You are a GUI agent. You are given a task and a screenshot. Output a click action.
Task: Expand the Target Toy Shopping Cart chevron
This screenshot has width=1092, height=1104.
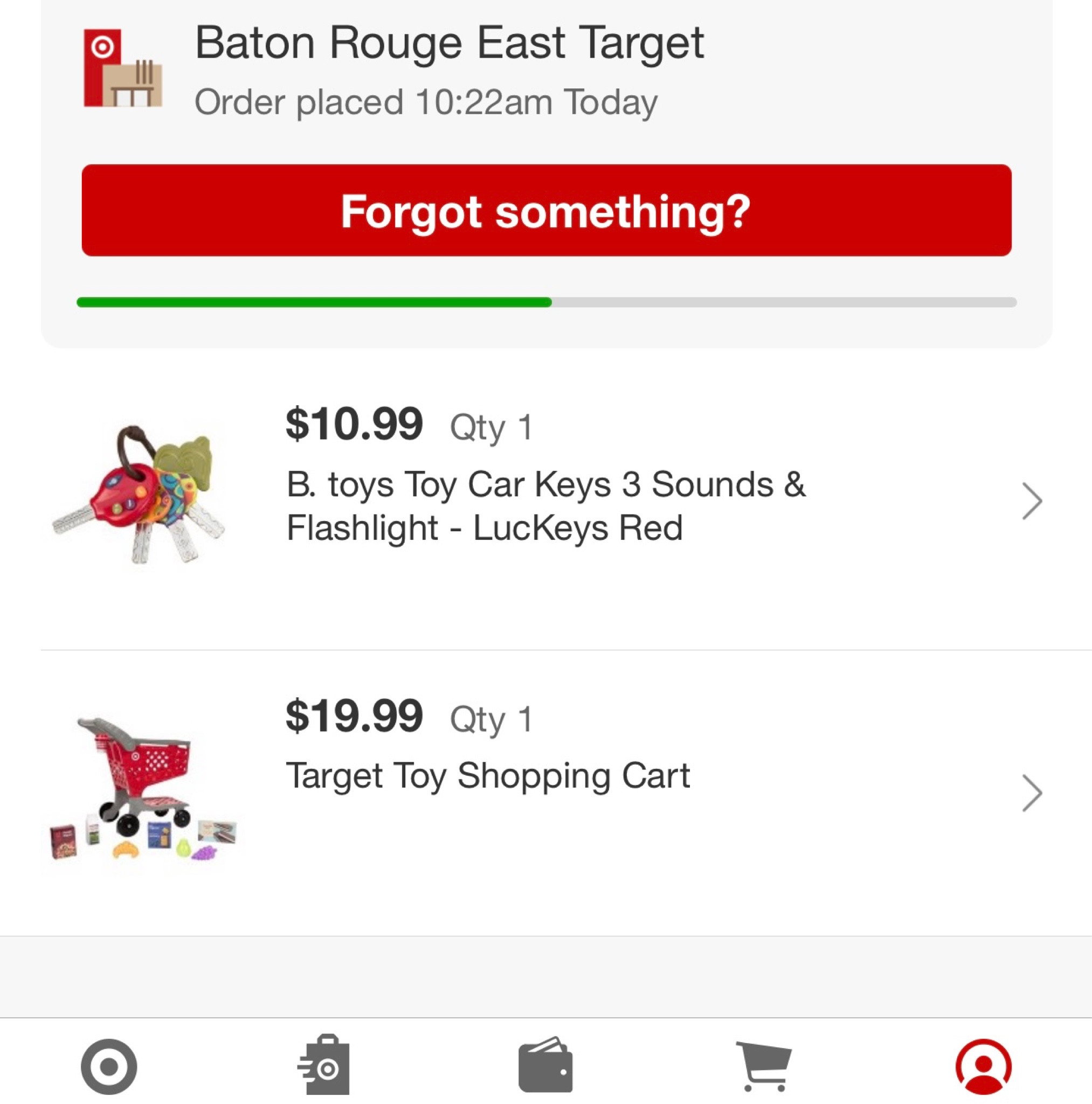click(x=1032, y=793)
